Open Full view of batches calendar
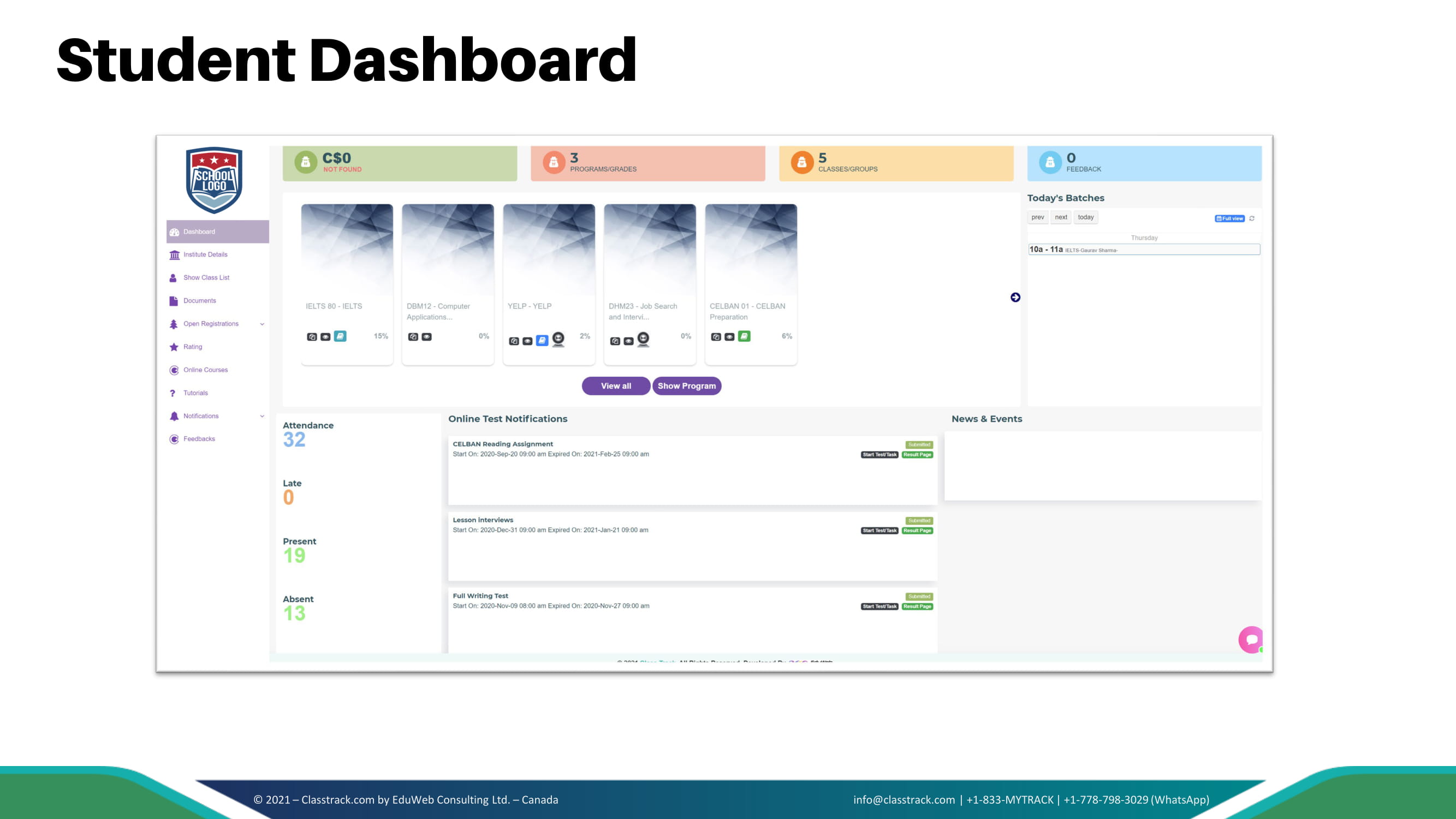 pos(1229,218)
